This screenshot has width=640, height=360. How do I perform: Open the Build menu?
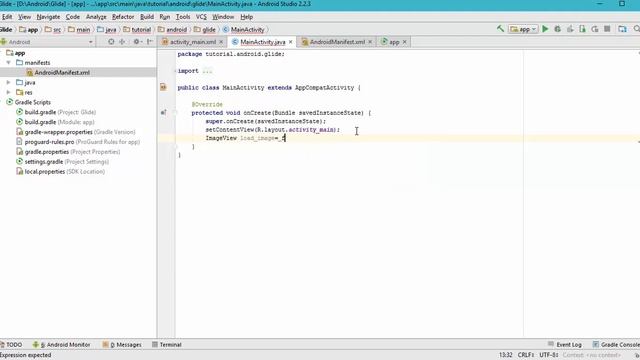tap(147, 17)
